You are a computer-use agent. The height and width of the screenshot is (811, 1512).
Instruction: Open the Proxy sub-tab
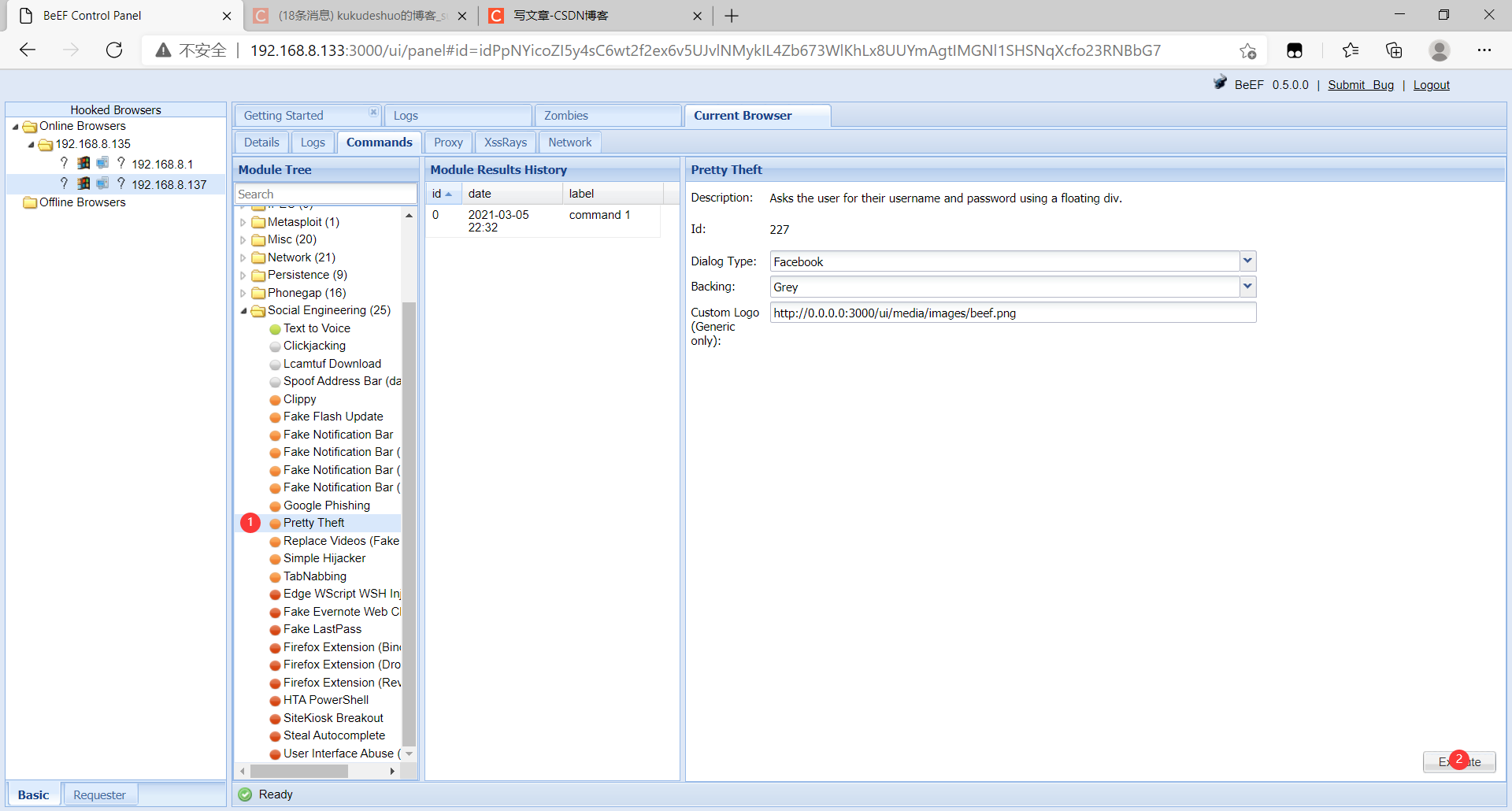tap(448, 143)
